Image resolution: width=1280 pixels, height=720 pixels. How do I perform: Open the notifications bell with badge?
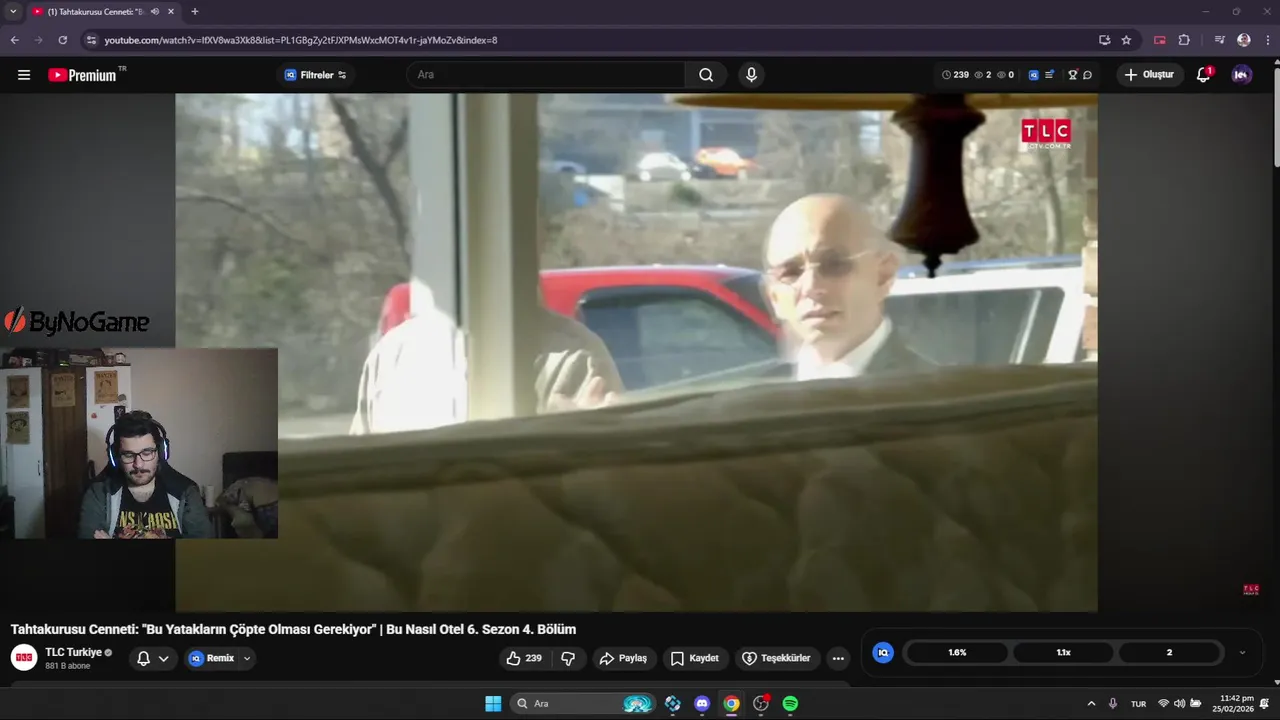(1204, 75)
